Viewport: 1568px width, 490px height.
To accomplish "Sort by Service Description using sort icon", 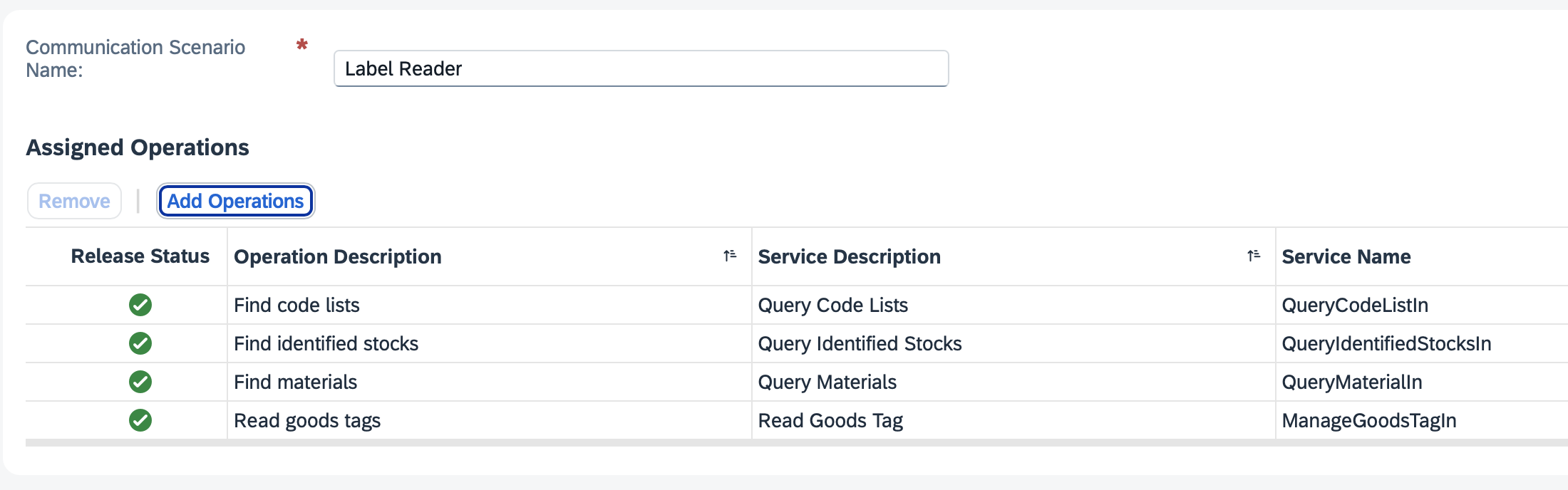I will (x=1254, y=256).
